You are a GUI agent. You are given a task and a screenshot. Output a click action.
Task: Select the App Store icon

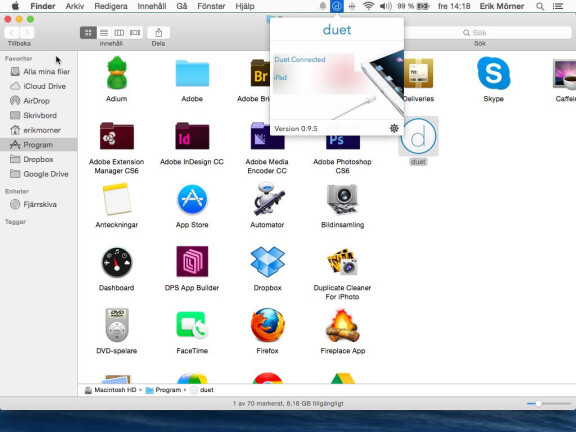pos(192,199)
